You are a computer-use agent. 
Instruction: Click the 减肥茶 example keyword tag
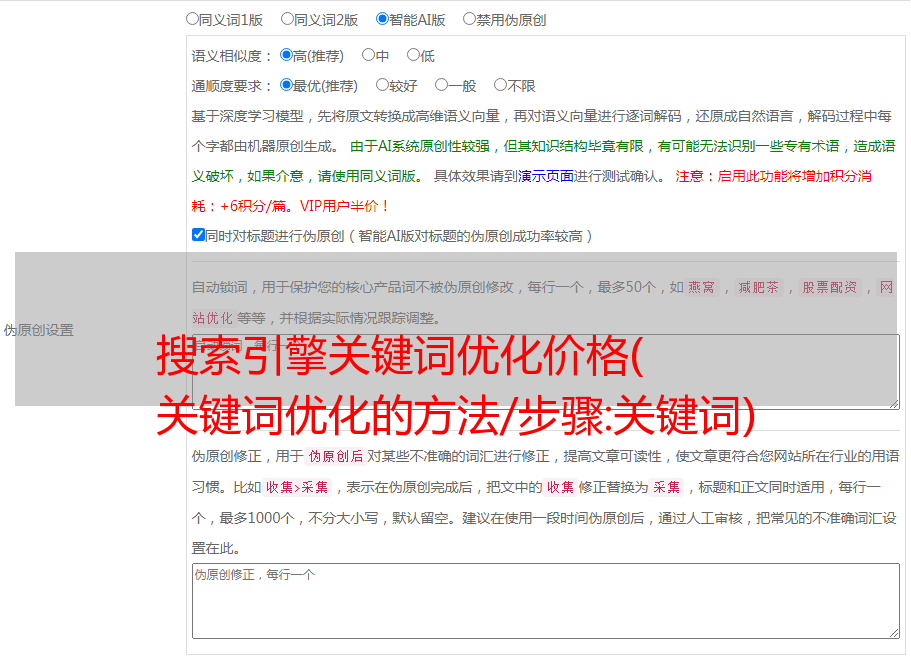[x=759, y=287]
